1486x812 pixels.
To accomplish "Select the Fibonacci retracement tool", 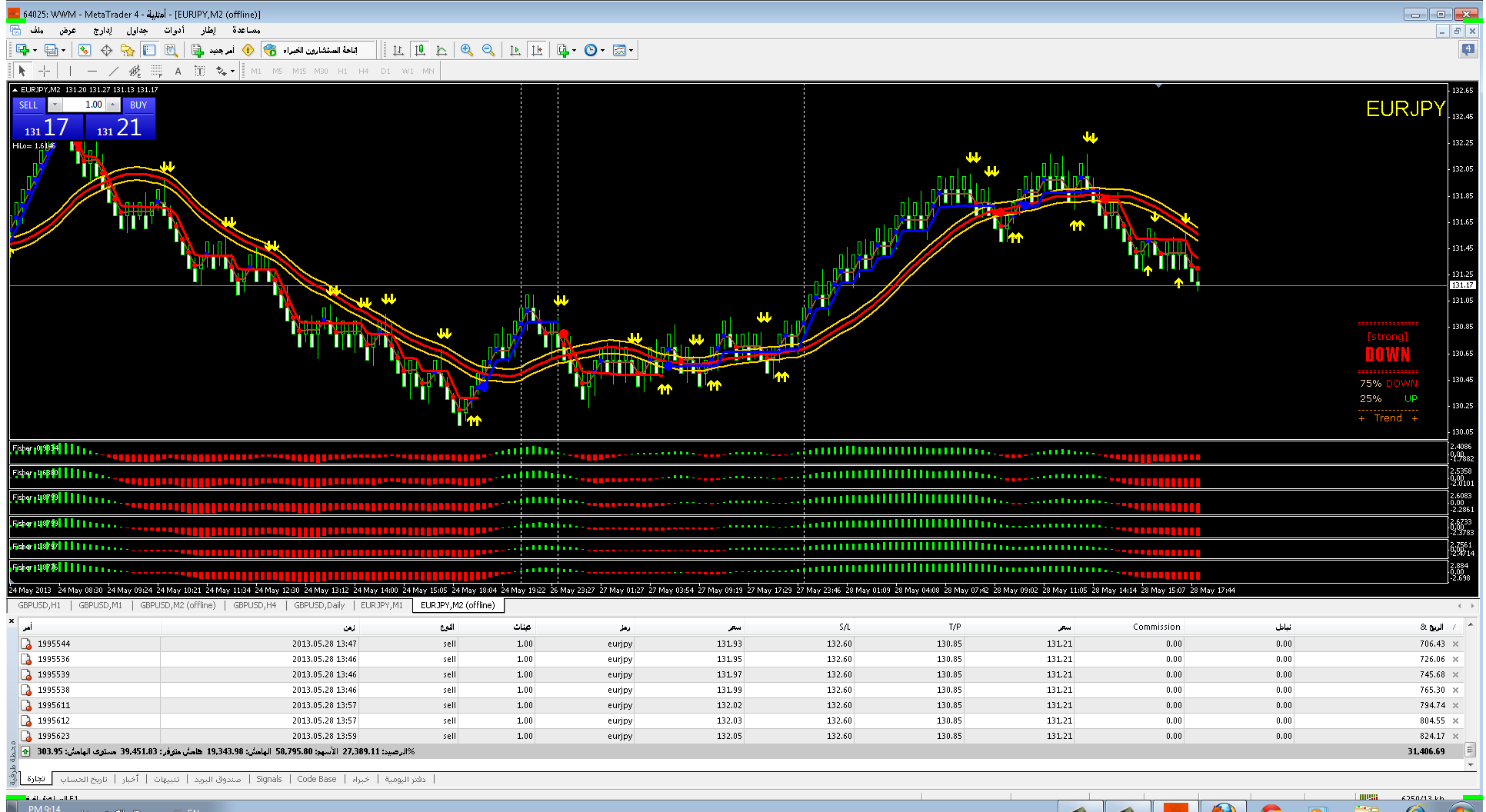I will click(x=156, y=71).
